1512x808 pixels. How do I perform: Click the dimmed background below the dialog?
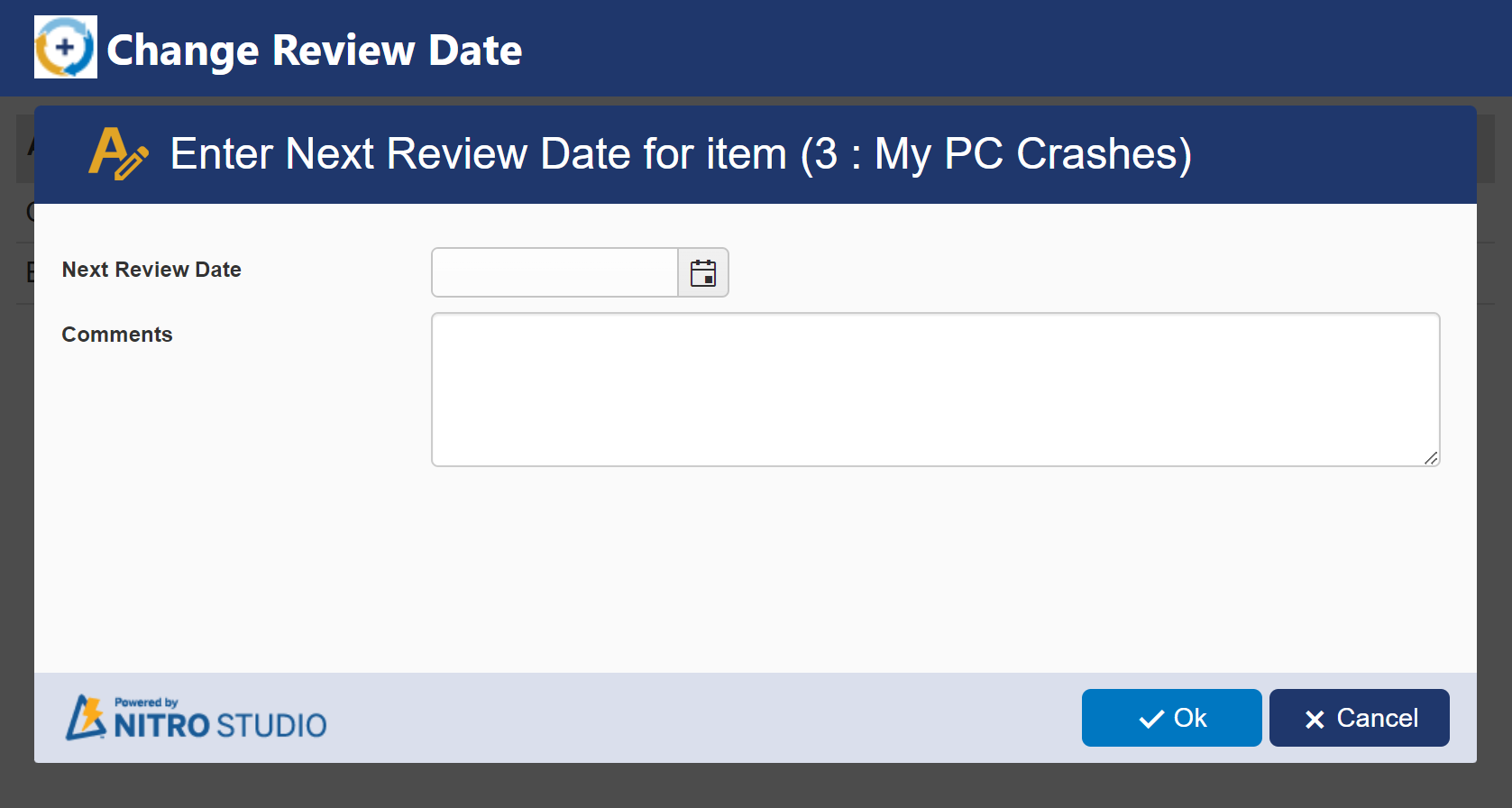756,786
